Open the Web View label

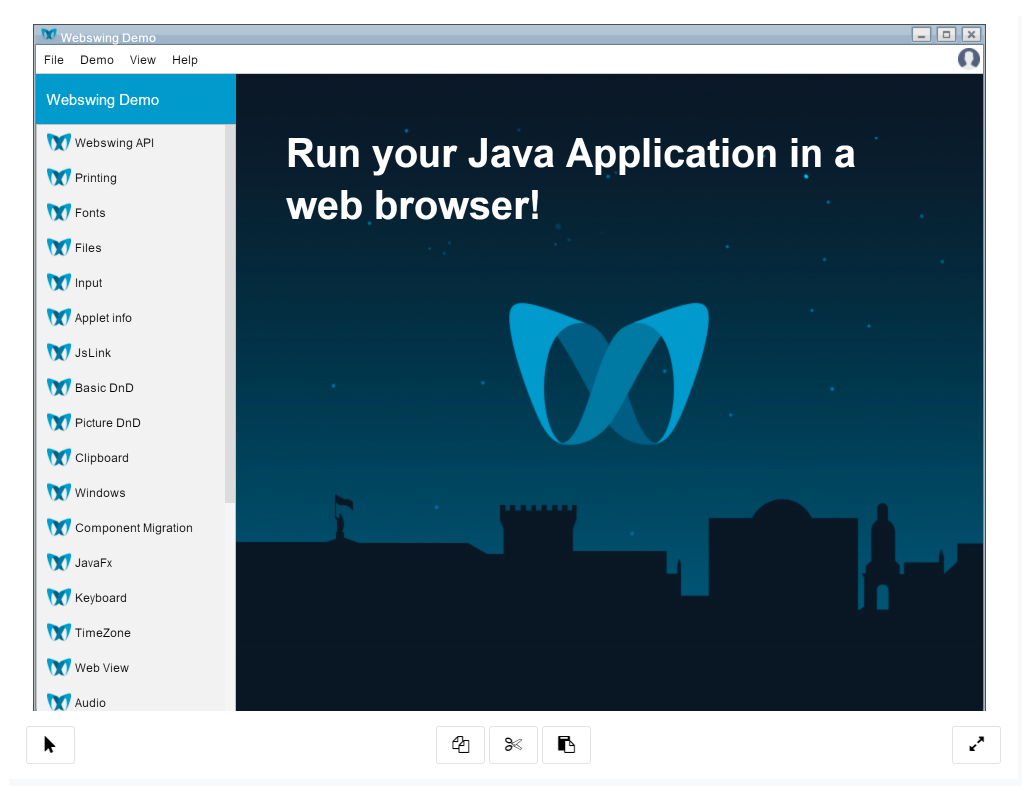click(102, 668)
